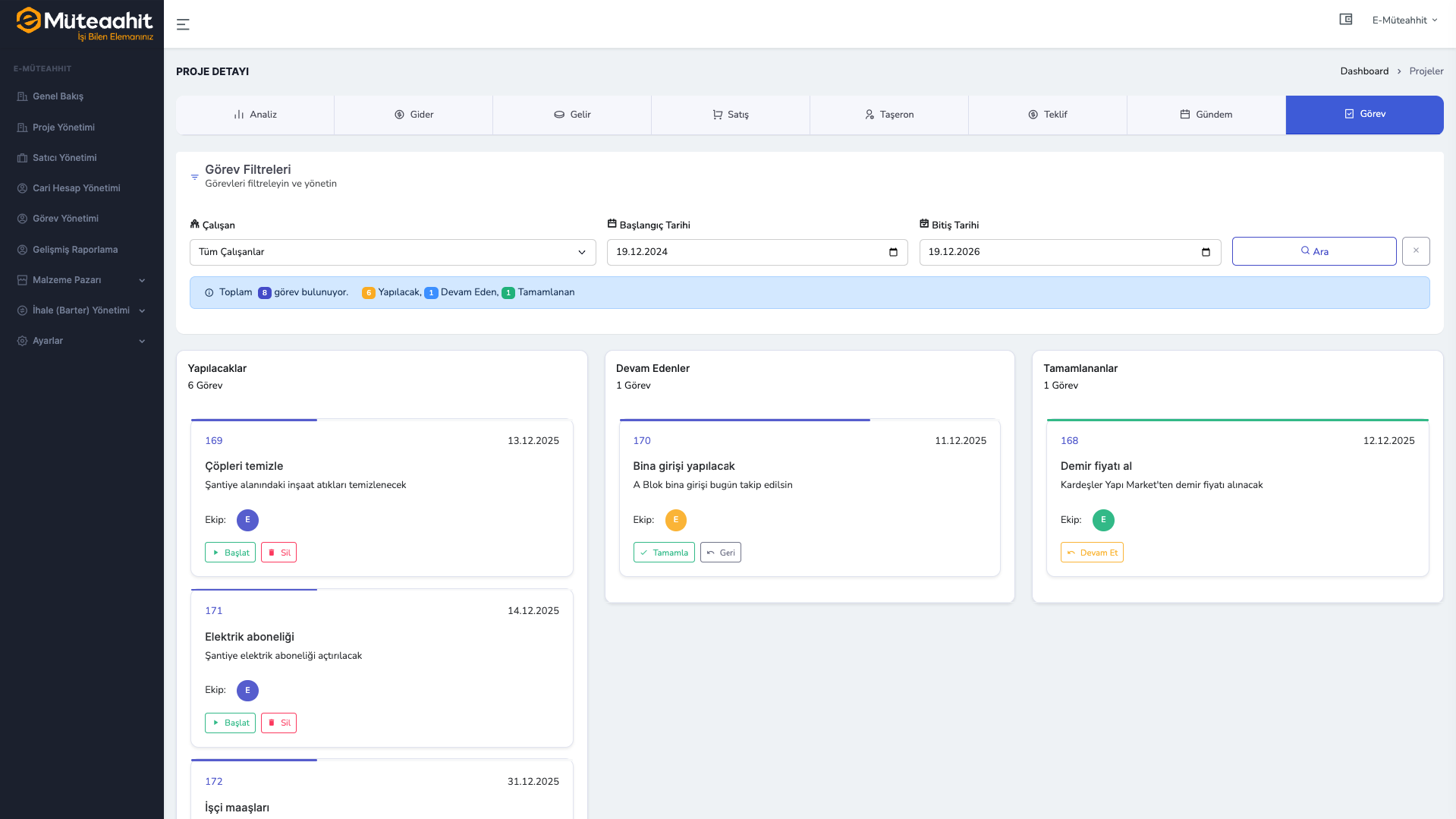1456x819 pixels.
Task: Switch to the Taşeron tab
Action: pos(888,115)
